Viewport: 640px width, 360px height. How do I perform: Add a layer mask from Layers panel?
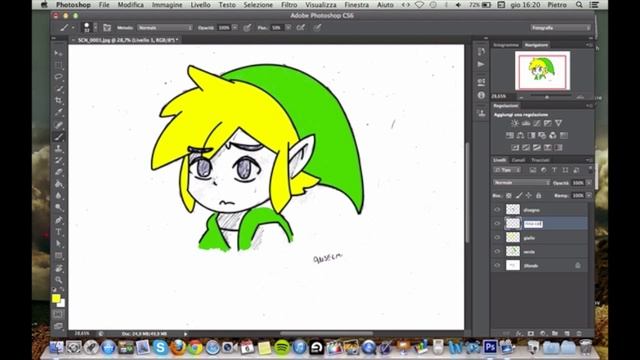(531, 333)
